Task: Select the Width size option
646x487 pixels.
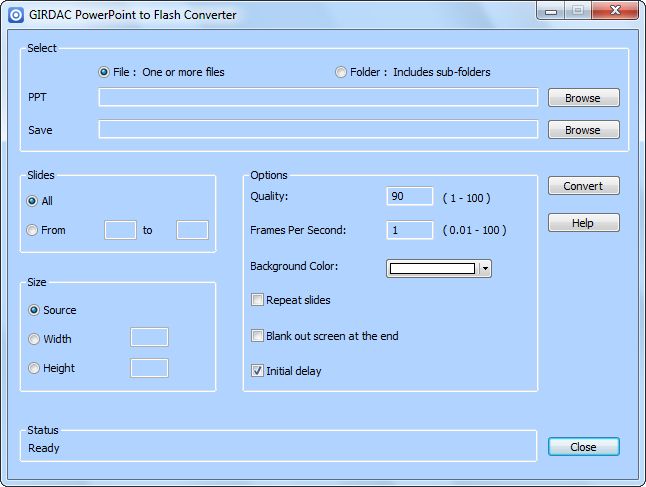Action: tap(34, 339)
